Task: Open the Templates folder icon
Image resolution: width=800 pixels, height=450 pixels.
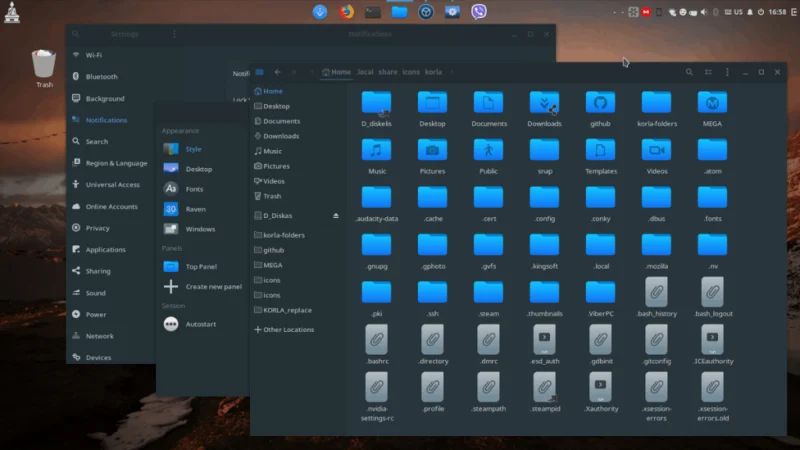Action: [x=600, y=150]
